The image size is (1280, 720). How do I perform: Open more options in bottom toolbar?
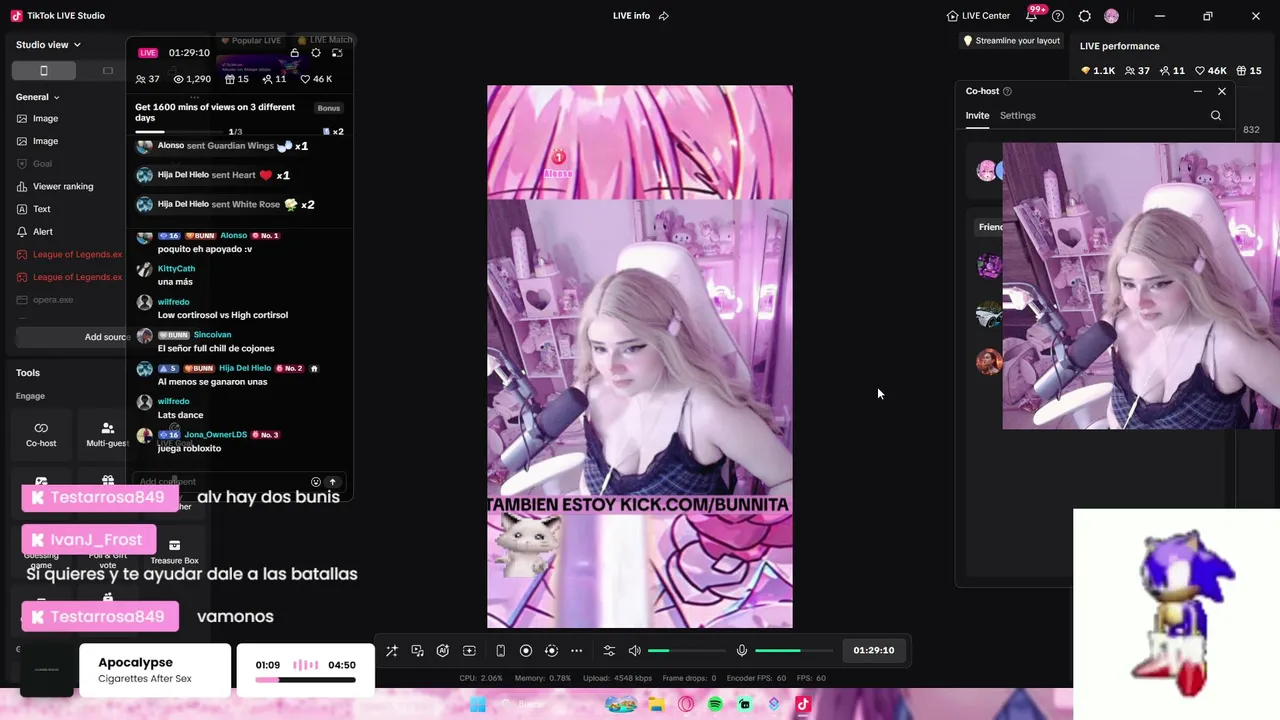pos(577,651)
